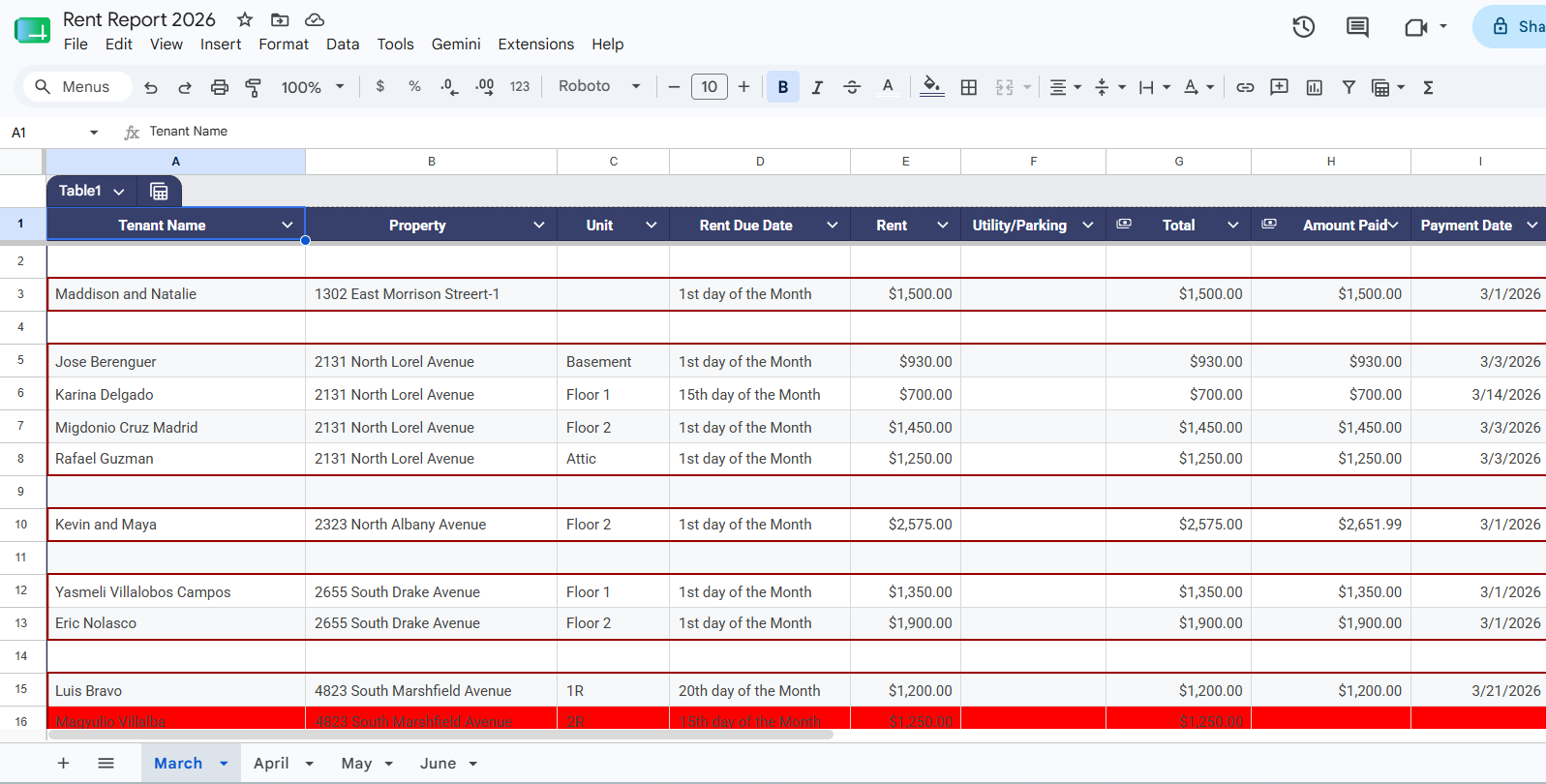Open the borders tool
The height and width of the screenshot is (784, 1546).
tap(969, 87)
